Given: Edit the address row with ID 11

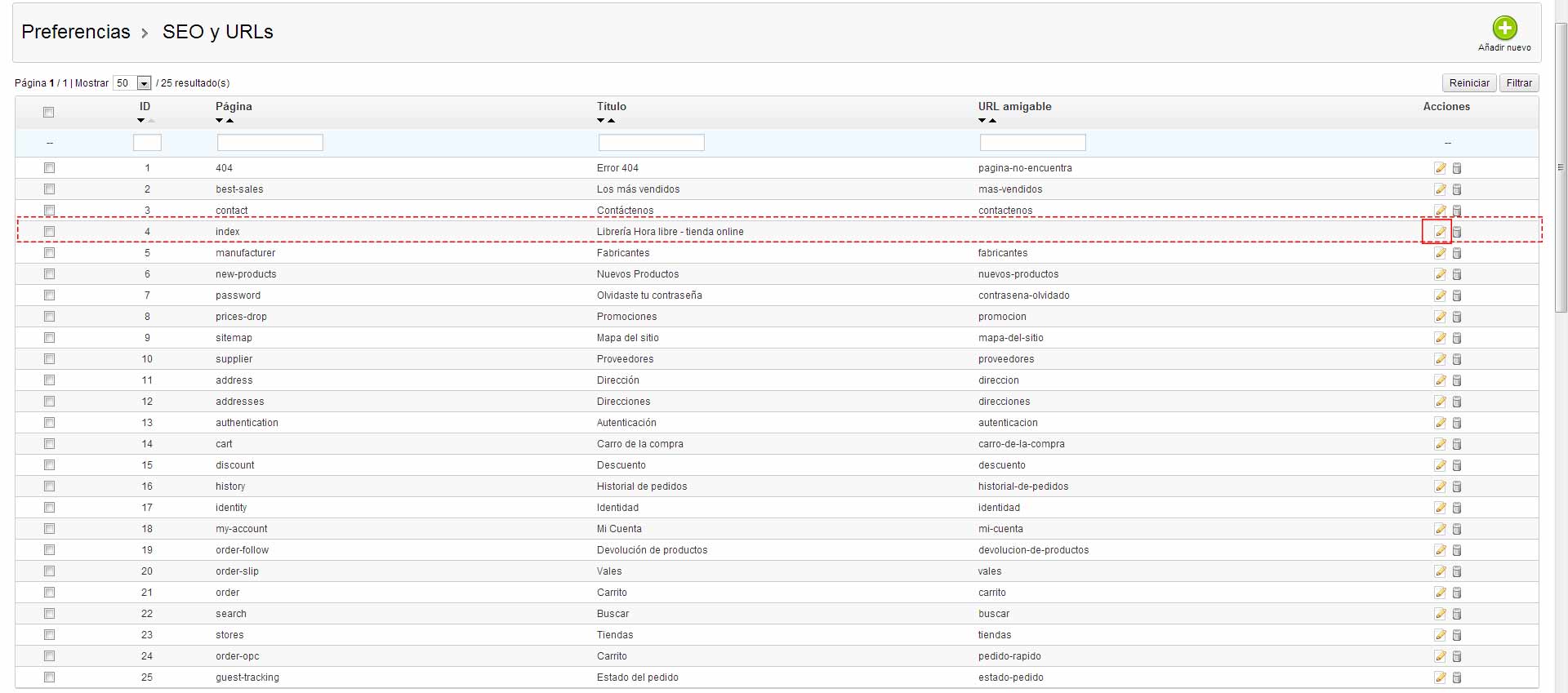Looking at the screenshot, I should click(1440, 380).
